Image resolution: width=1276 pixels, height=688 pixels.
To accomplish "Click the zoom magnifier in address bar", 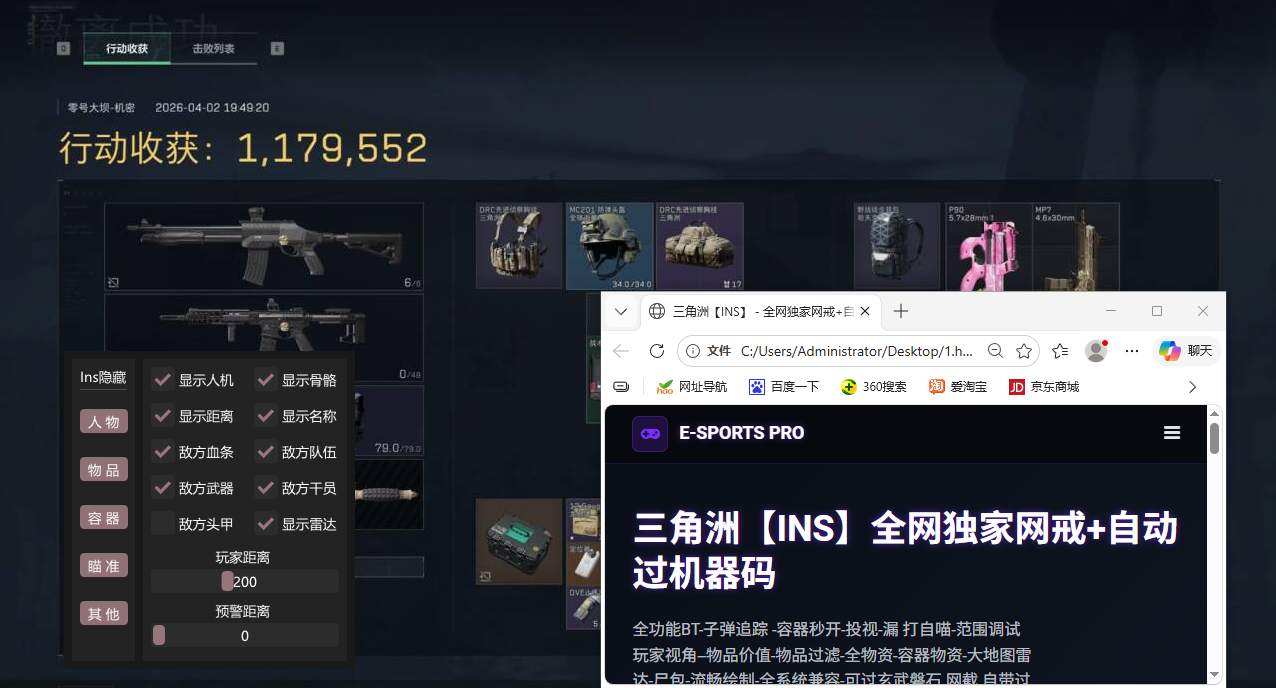I will [995, 351].
